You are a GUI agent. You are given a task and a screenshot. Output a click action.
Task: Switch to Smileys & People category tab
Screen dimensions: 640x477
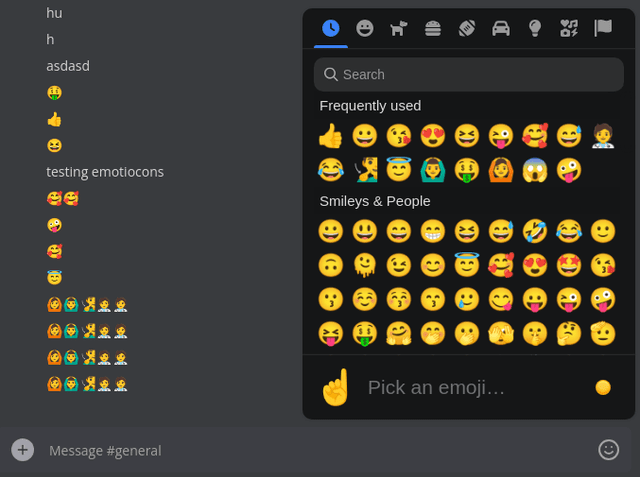(365, 28)
